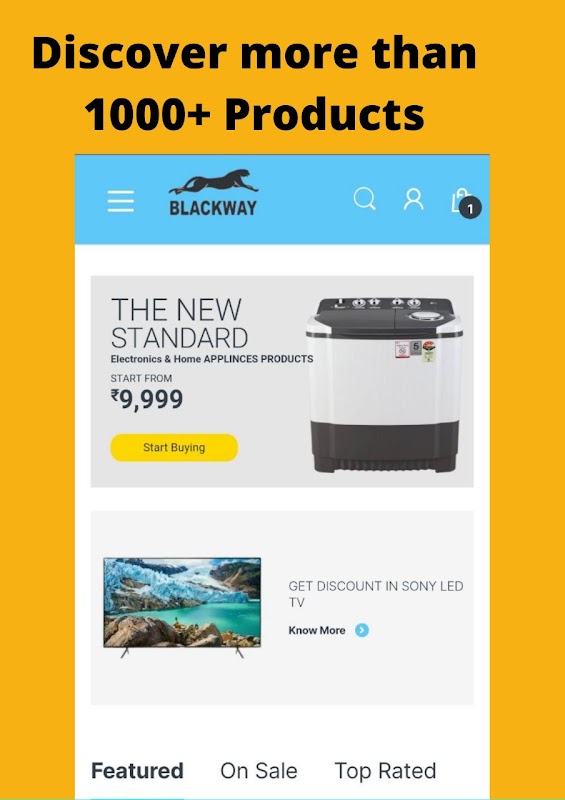
Task: Click the BLACKWAY brand name text
Action: point(213,208)
